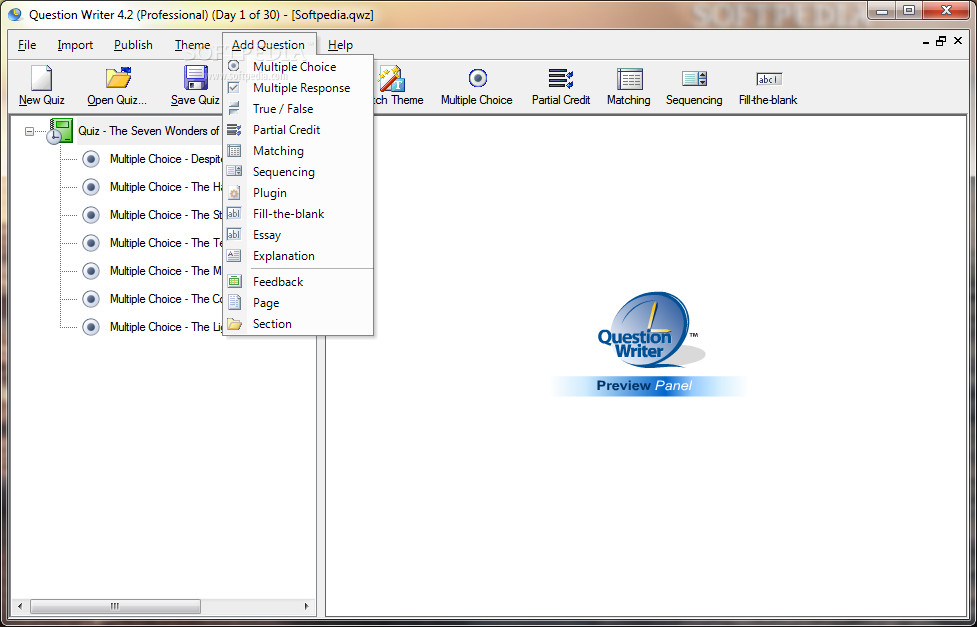This screenshot has width=977, height=627.
Task: Click the tree scrollbar left arrow
Action: tap(20, 606)
